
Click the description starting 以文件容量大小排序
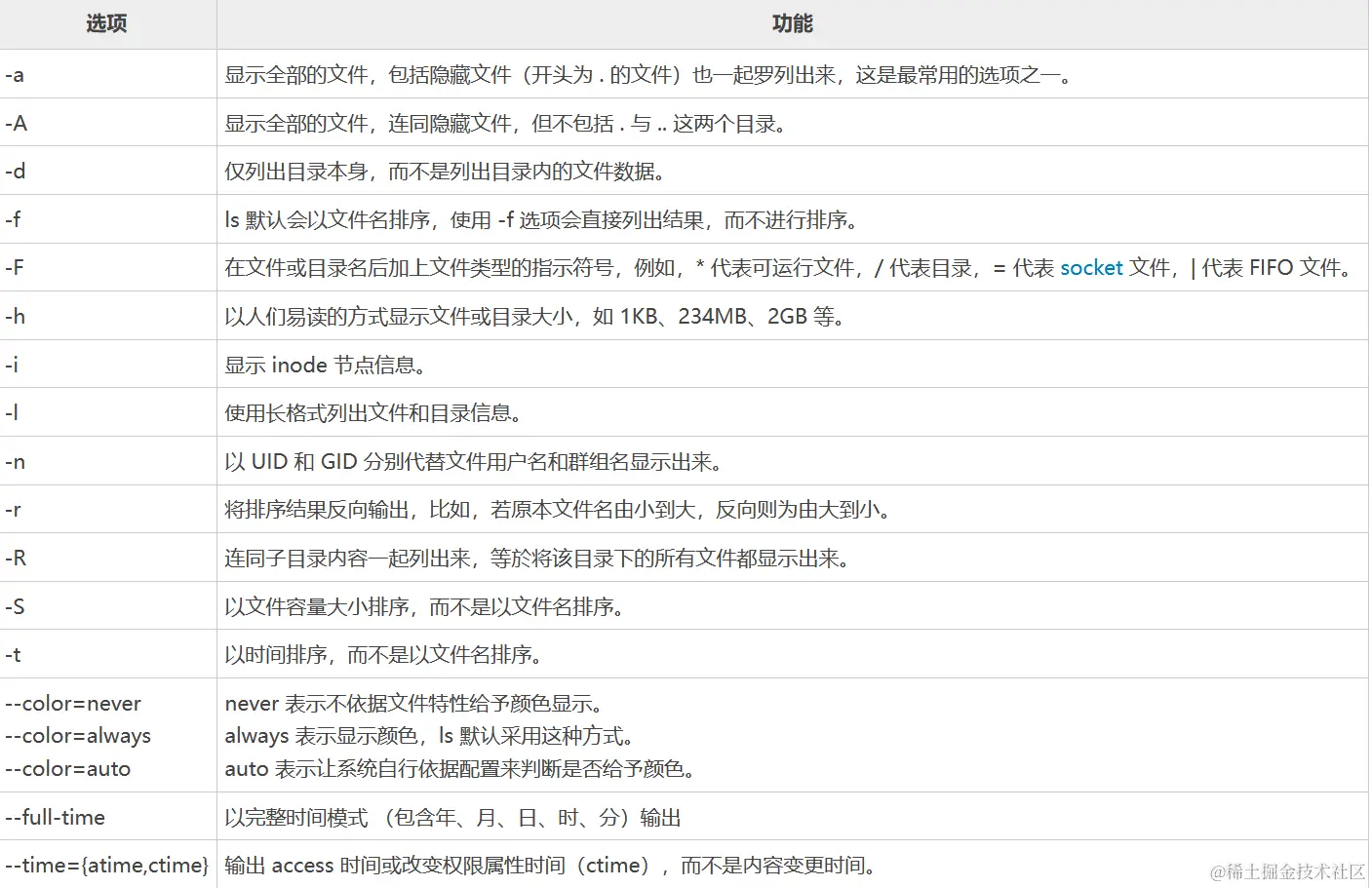click(x=425, y=607)
